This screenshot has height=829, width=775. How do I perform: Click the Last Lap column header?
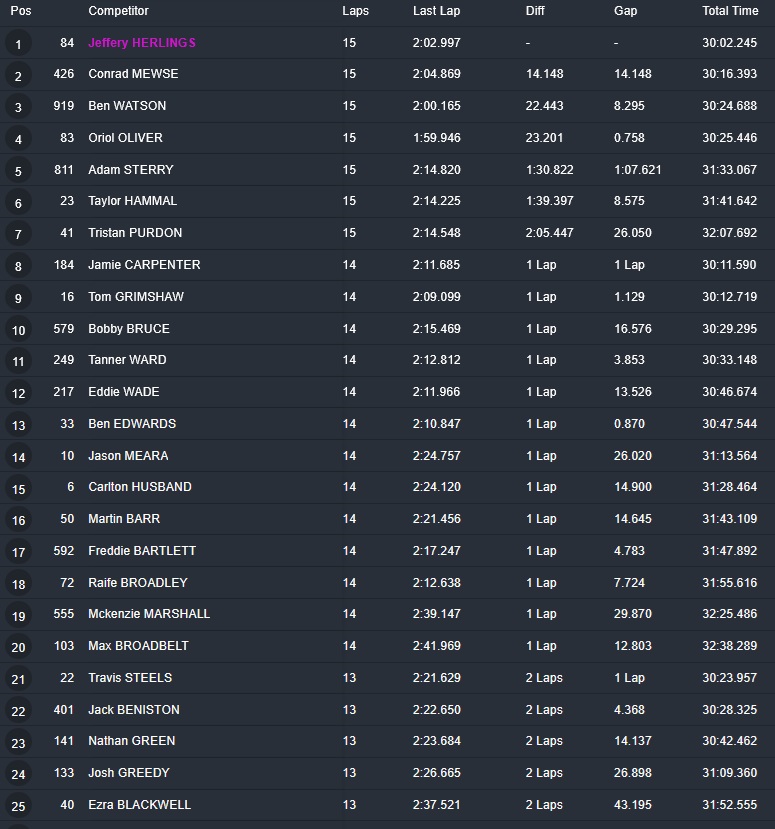point(436,11)
